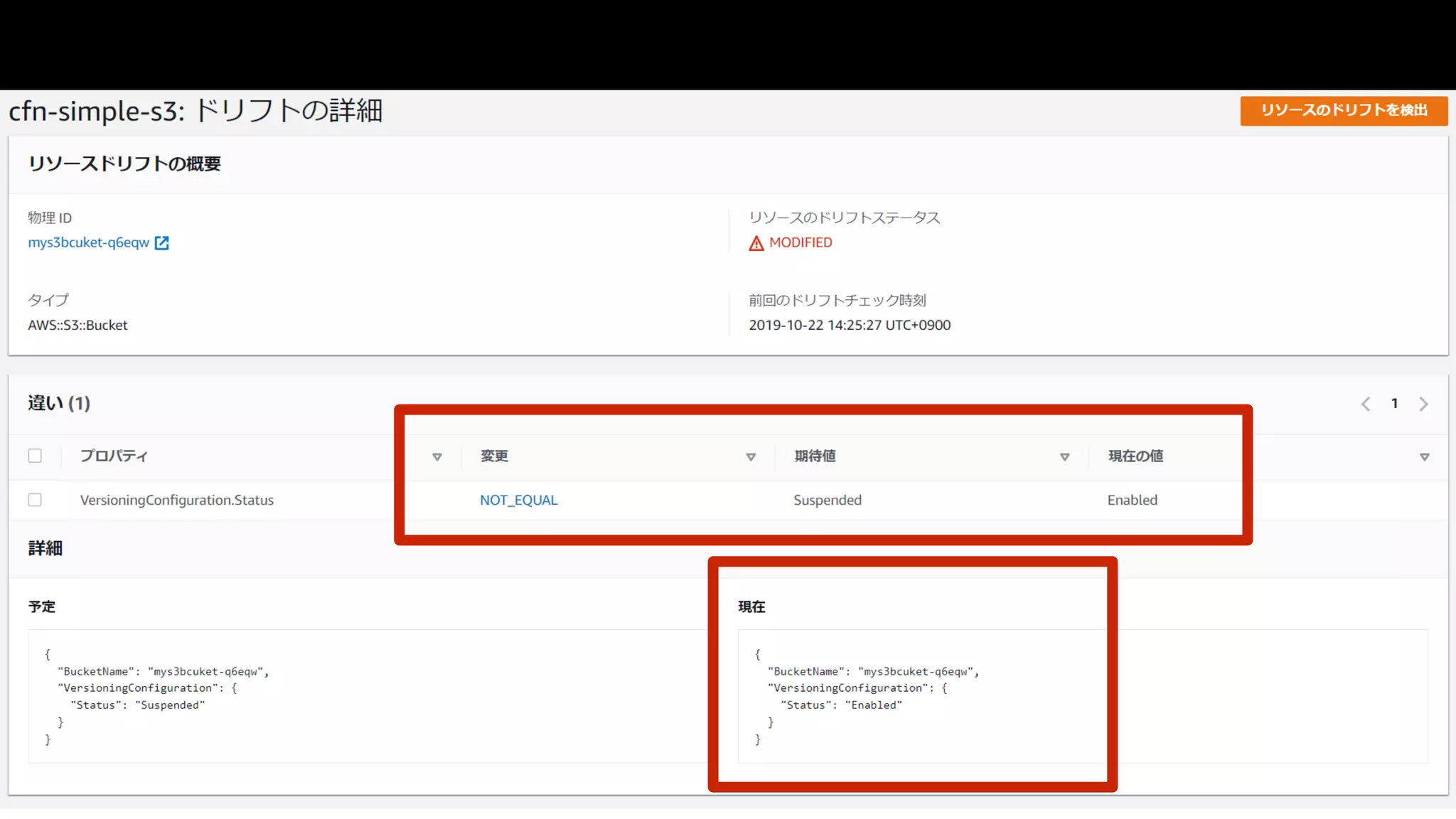Viewport: 1456px width, 819px height.
Task: Sort by 現在の値 column arrow
Action: point(1424,456)
